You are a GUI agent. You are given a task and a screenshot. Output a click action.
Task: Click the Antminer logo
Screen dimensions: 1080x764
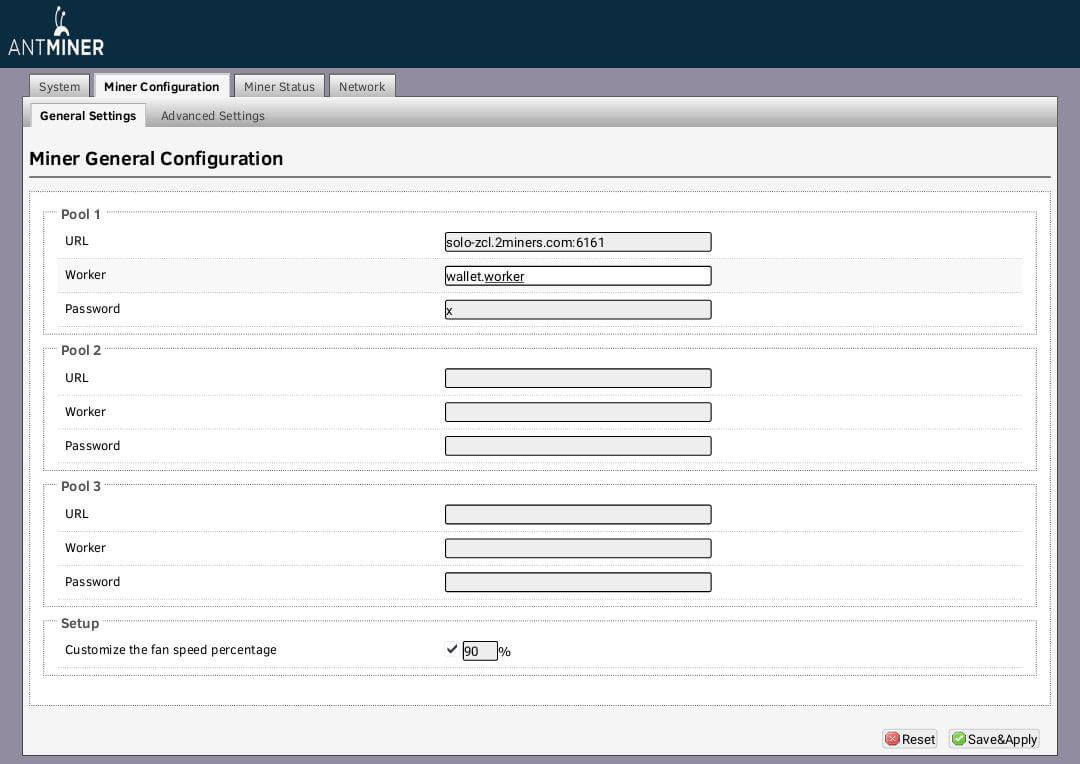click(x=56, y=33)
